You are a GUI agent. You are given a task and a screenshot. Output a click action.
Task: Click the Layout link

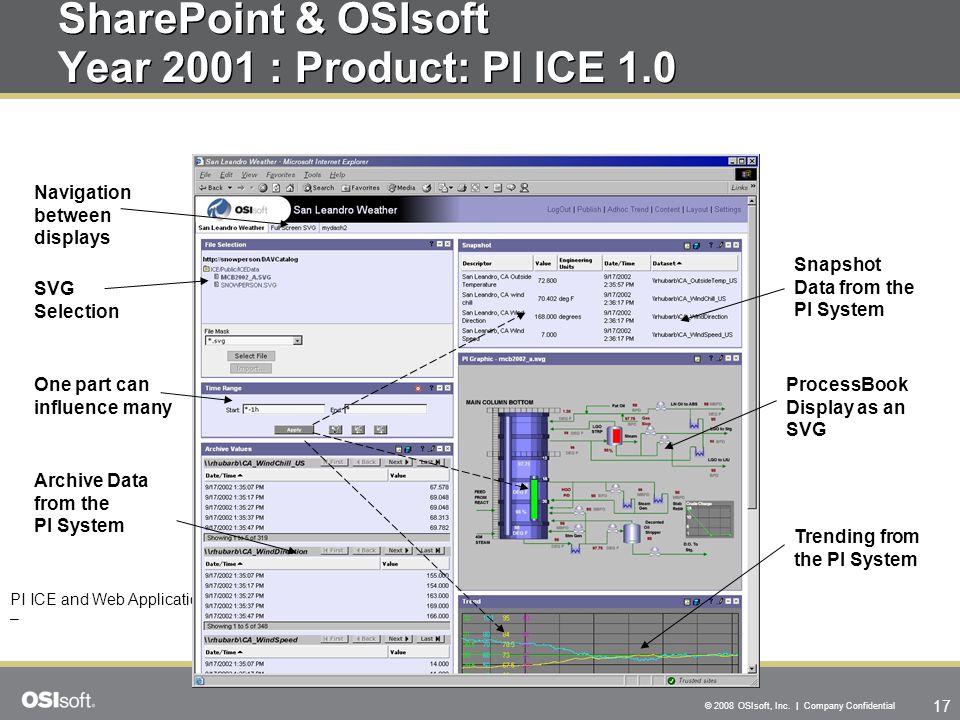[697, 209]
